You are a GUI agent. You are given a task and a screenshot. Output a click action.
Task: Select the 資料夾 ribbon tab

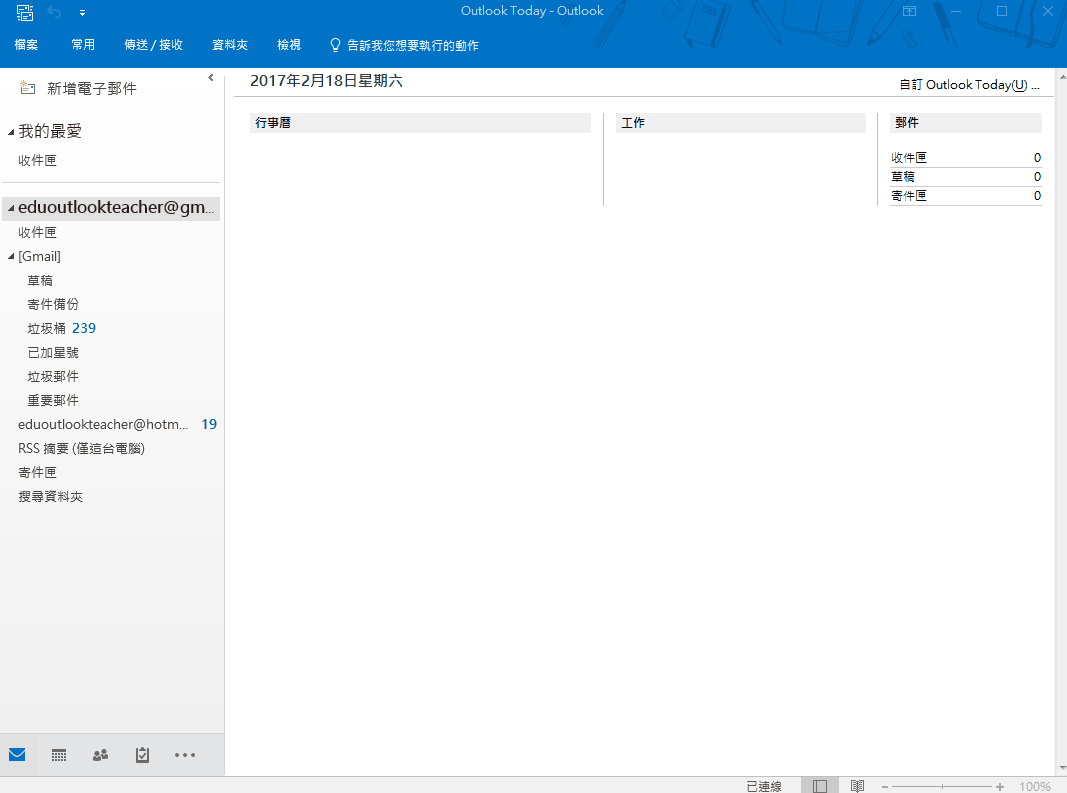(x=230, y=45)
